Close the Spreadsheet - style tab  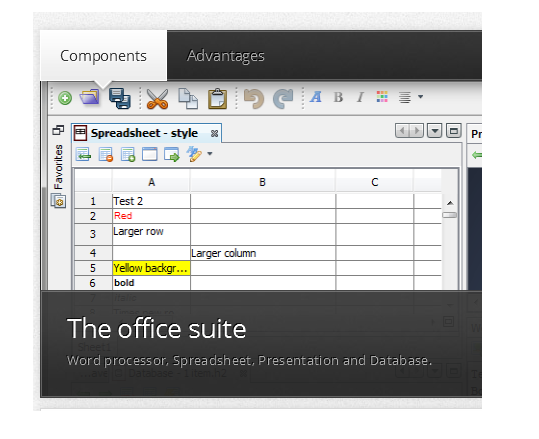[214, 133]
